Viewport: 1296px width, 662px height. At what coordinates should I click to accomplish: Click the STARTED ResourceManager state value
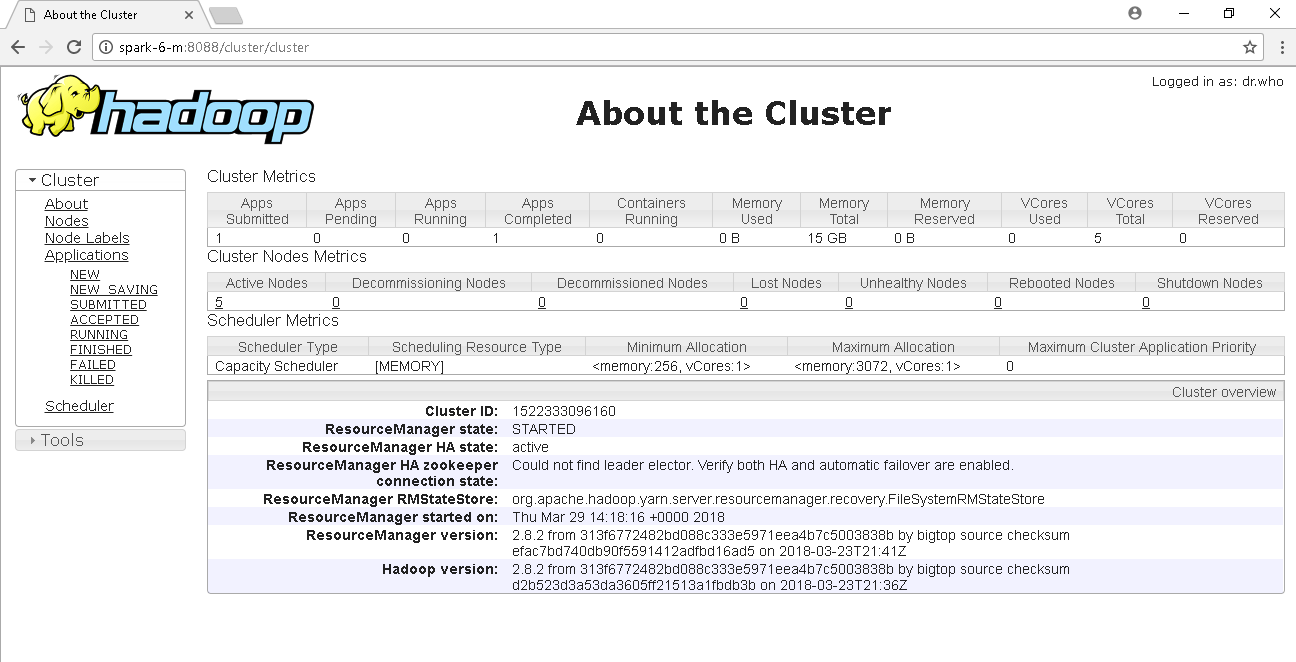(544, 429)
